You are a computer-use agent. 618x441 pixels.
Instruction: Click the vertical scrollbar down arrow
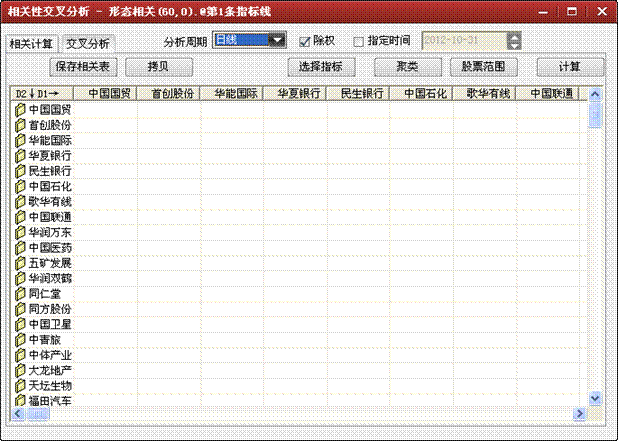(x=595, y=398)
